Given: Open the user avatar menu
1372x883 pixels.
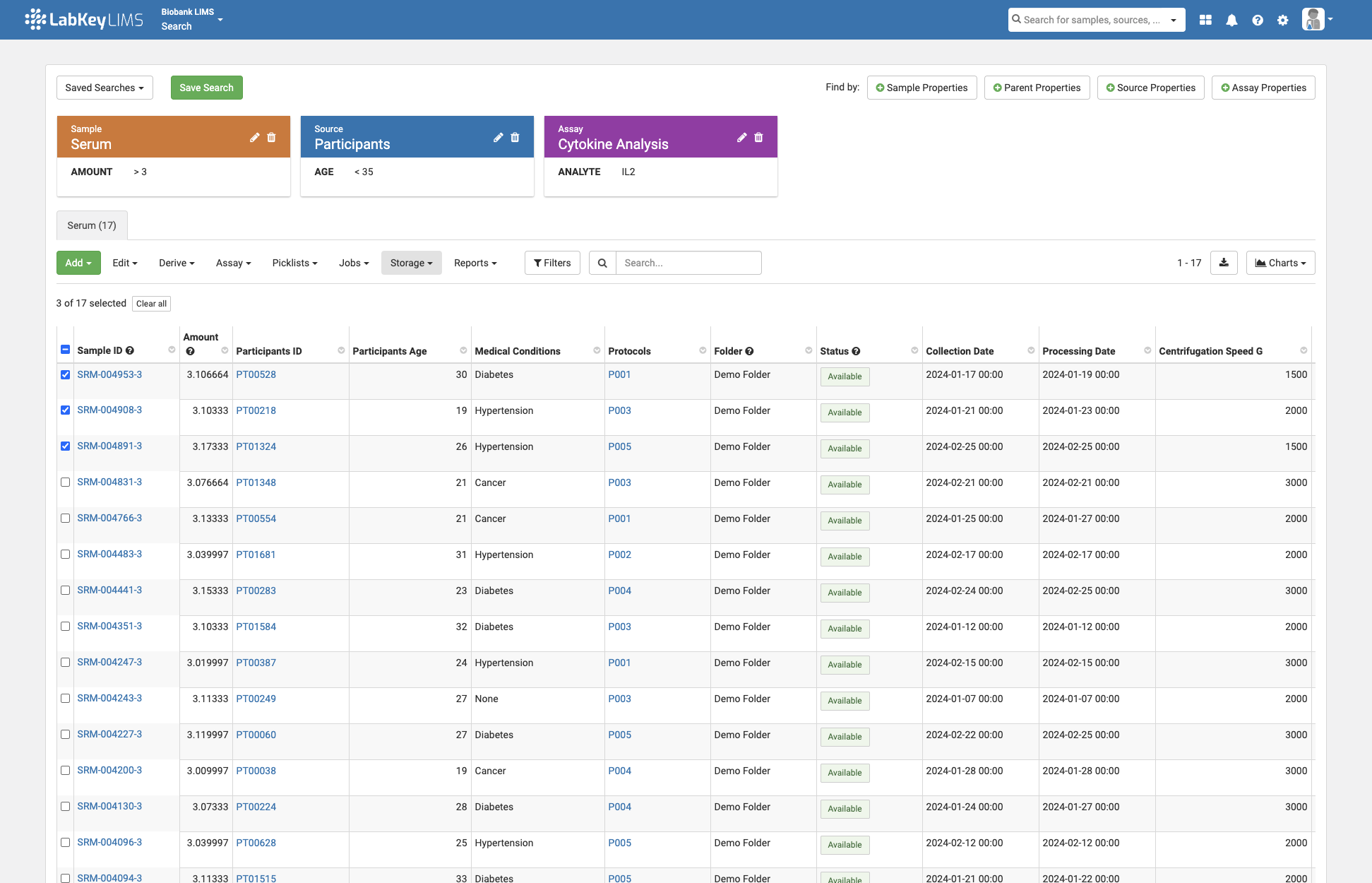Looking at the screenshot, I should point(1317,19).
